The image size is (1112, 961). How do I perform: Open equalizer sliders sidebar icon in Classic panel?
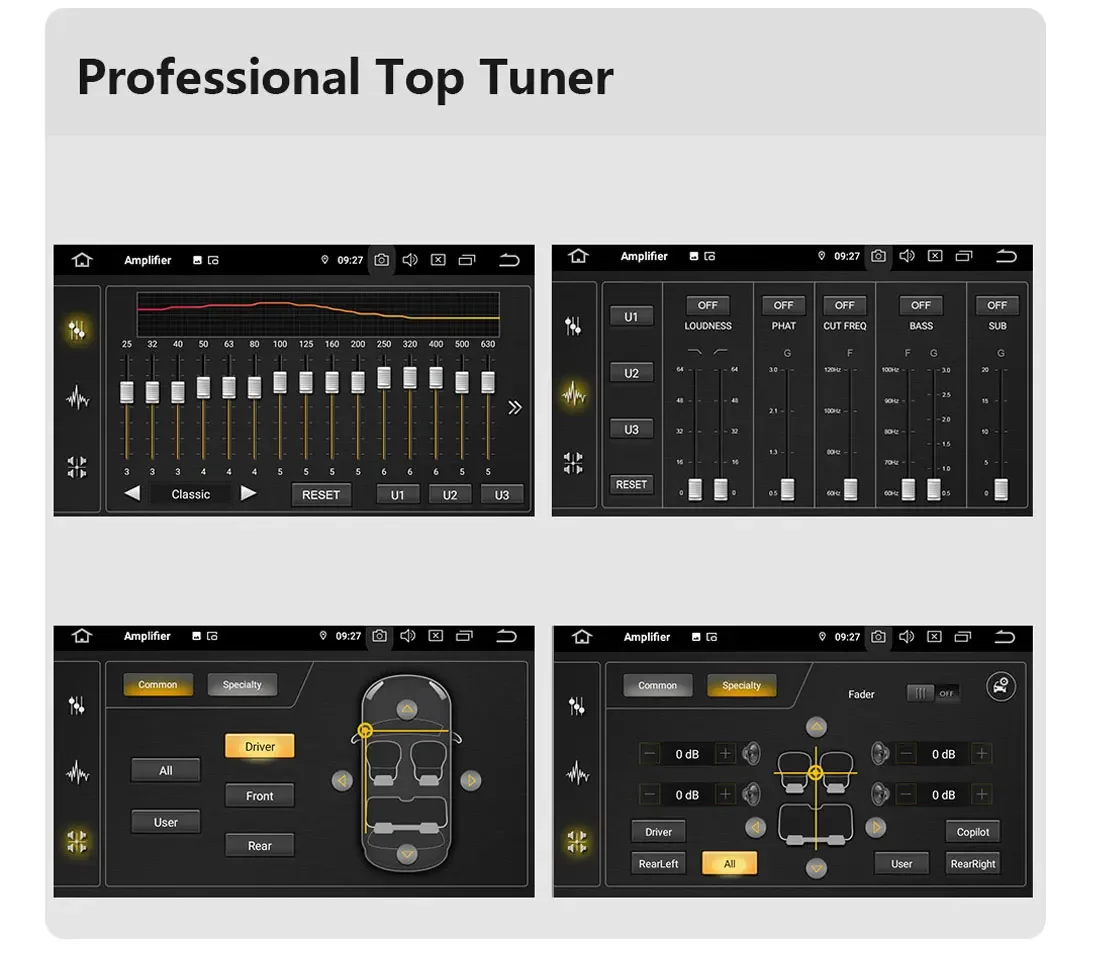click(77, 329)
